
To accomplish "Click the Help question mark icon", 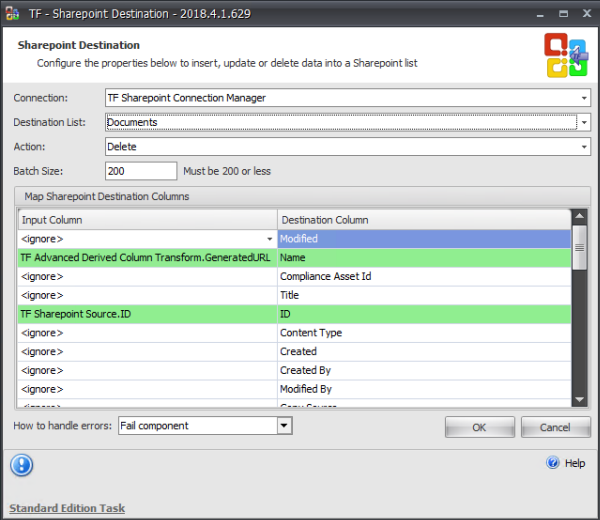I will point(553,463).
